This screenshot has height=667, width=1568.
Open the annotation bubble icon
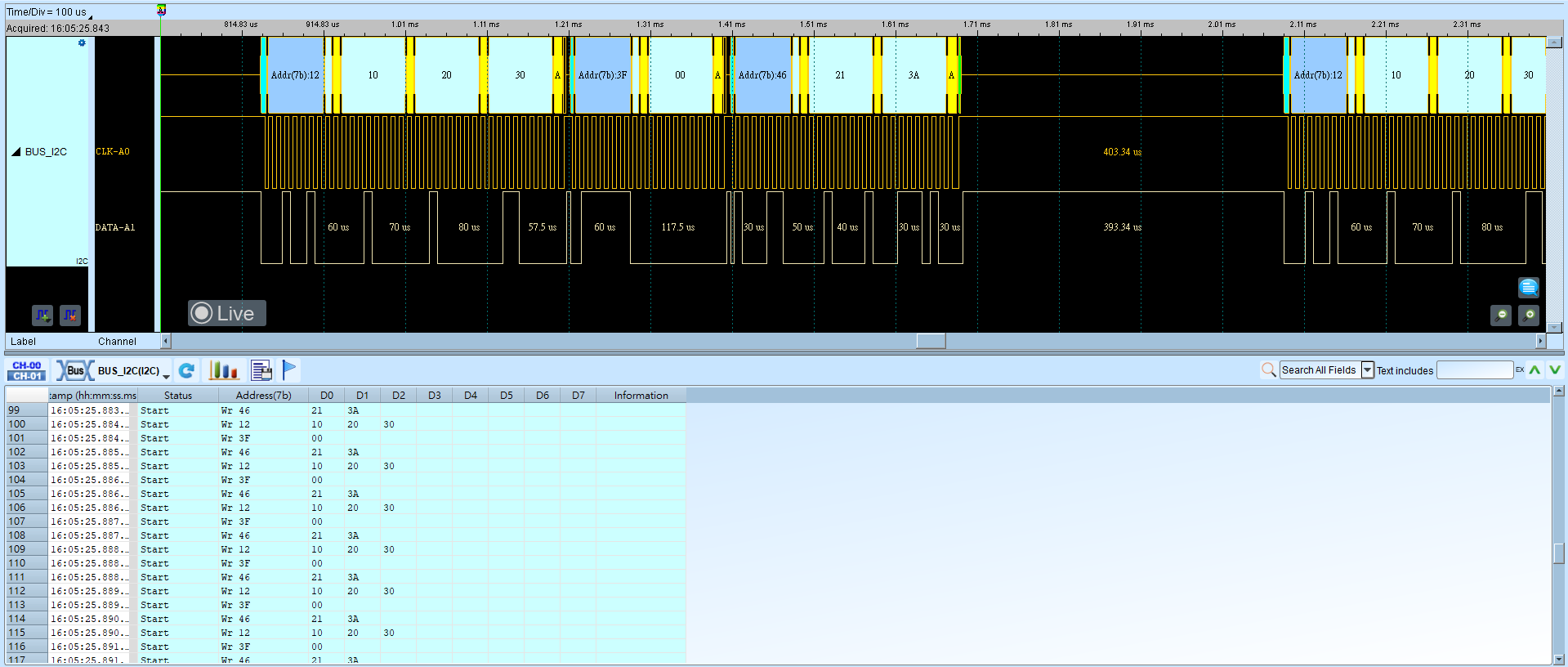tap(1528, 287)
